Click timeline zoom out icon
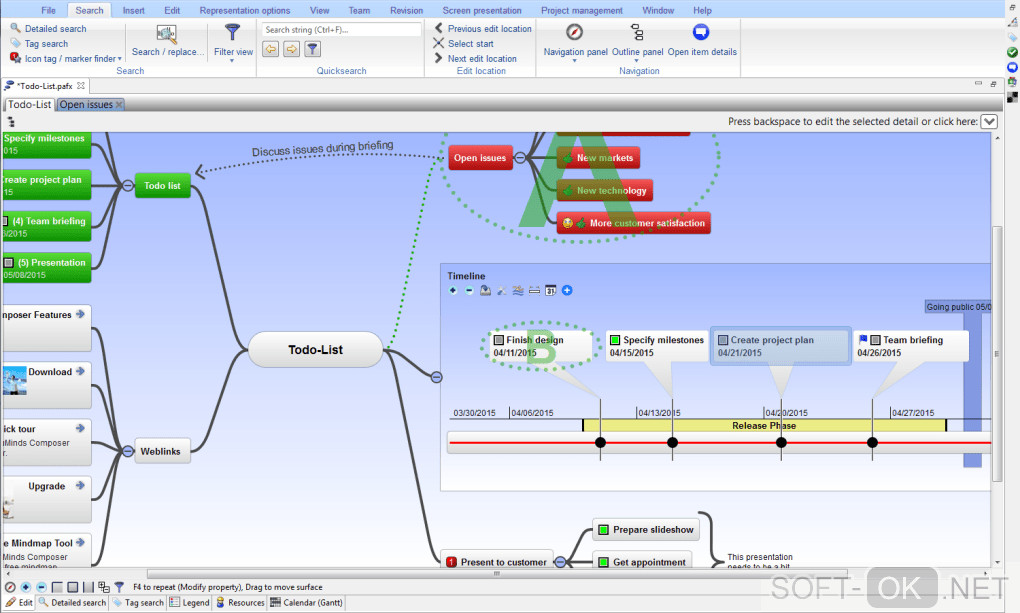Viewport: 1020px width, 613px height. pos(469,290)
